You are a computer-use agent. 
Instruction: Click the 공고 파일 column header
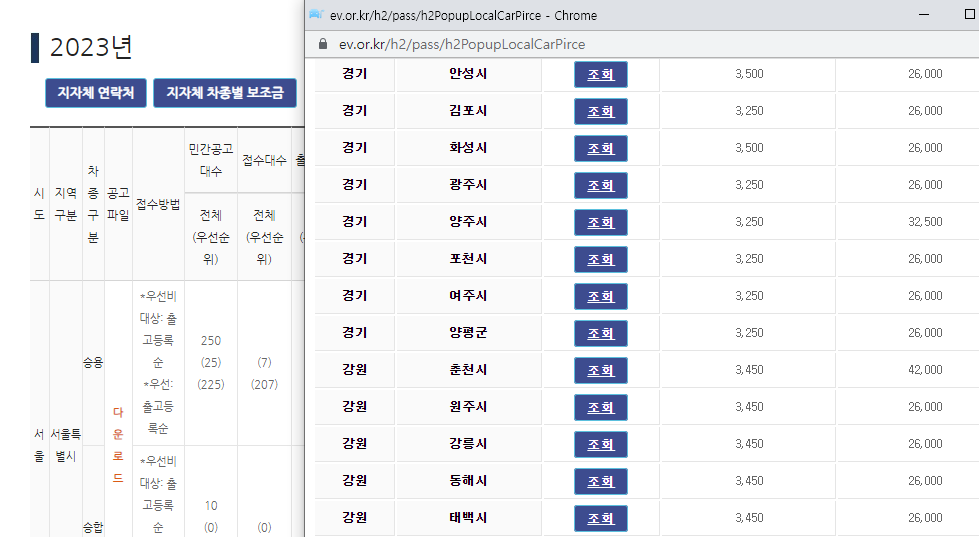coord(118,204)
